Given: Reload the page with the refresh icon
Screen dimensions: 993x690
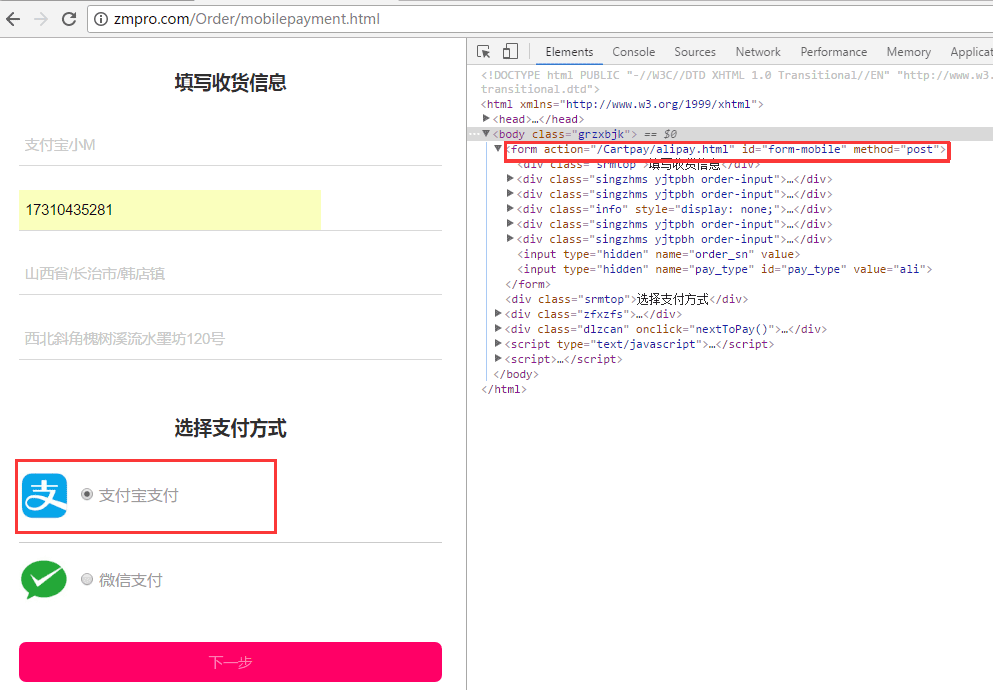Looking at the screenshot, I should pos(69,19).
